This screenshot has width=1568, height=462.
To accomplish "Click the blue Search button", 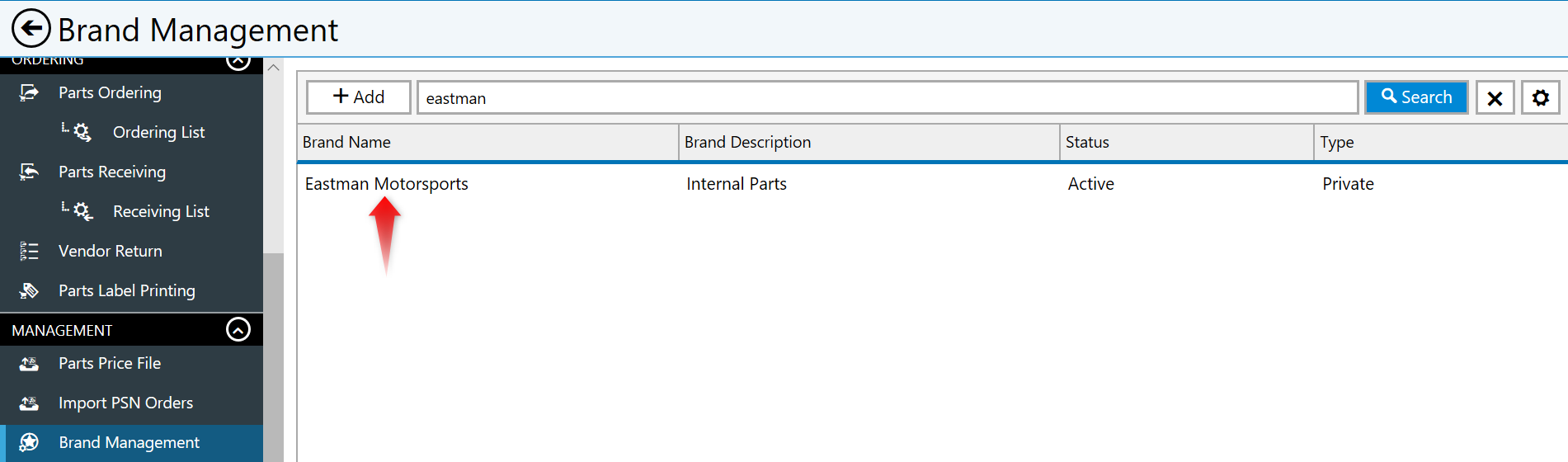I will pos(1416,97).
